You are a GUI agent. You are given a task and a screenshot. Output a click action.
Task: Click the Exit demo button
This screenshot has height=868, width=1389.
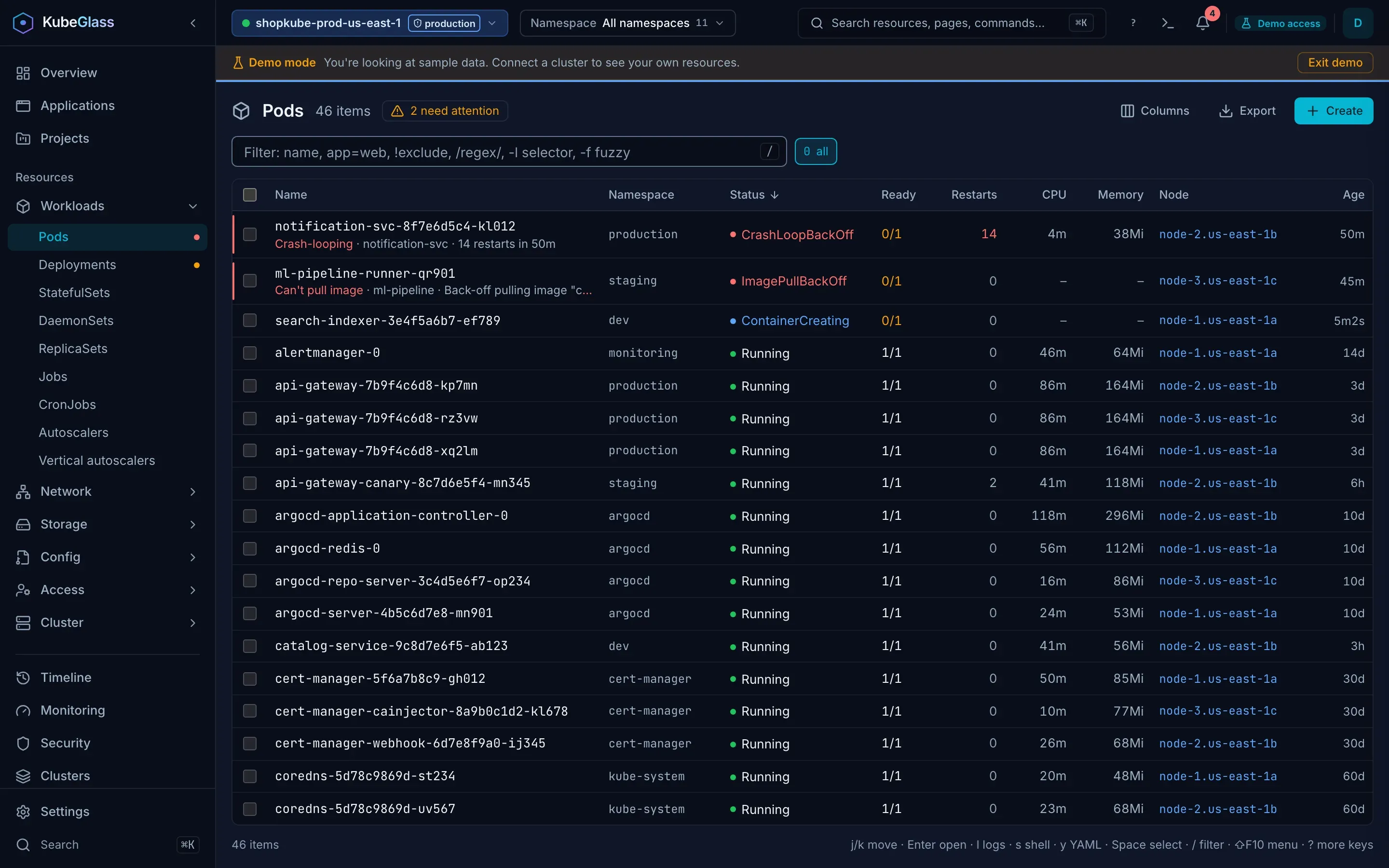[1335, 63]
